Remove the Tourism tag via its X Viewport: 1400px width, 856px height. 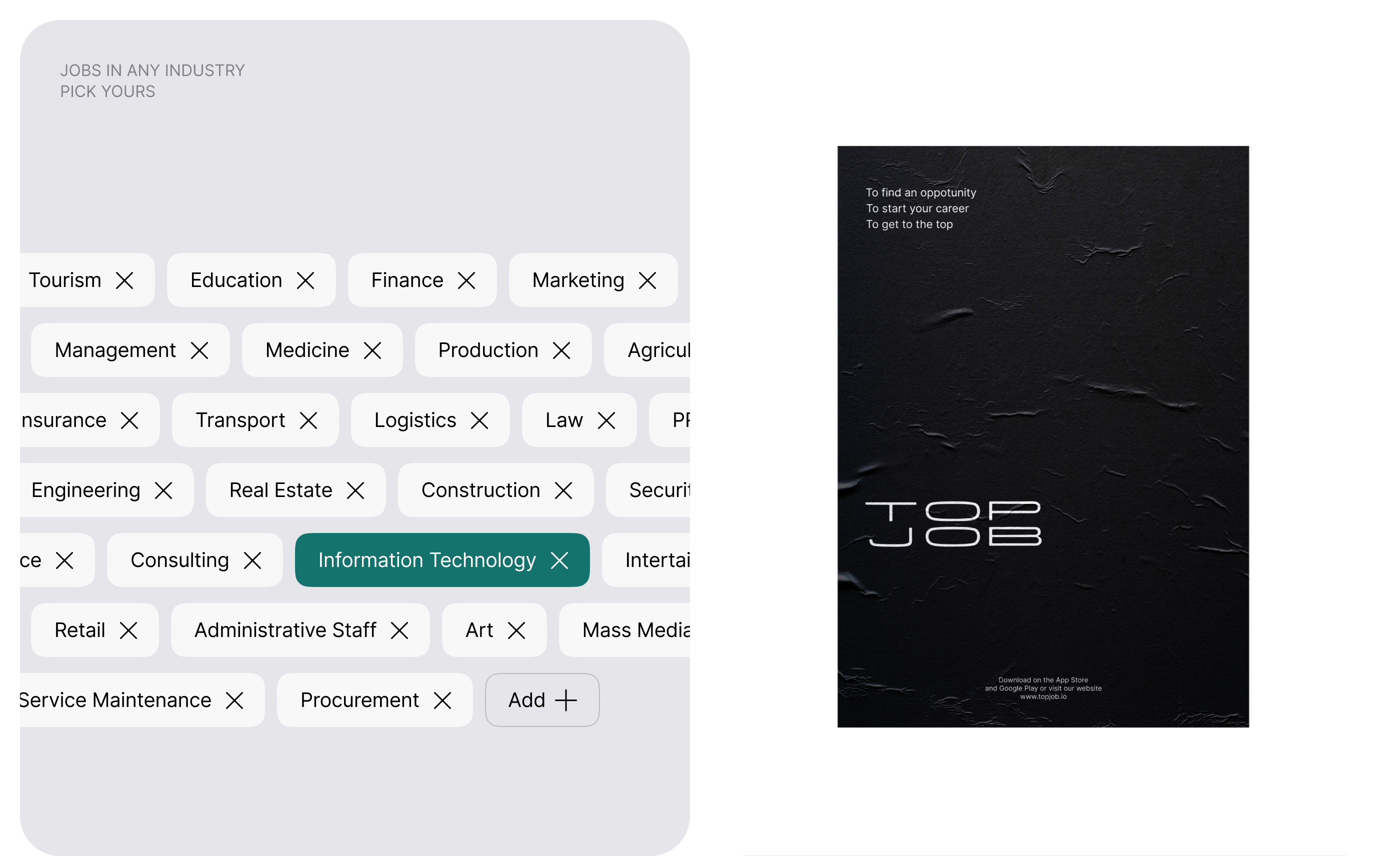[x=124, y=280]
